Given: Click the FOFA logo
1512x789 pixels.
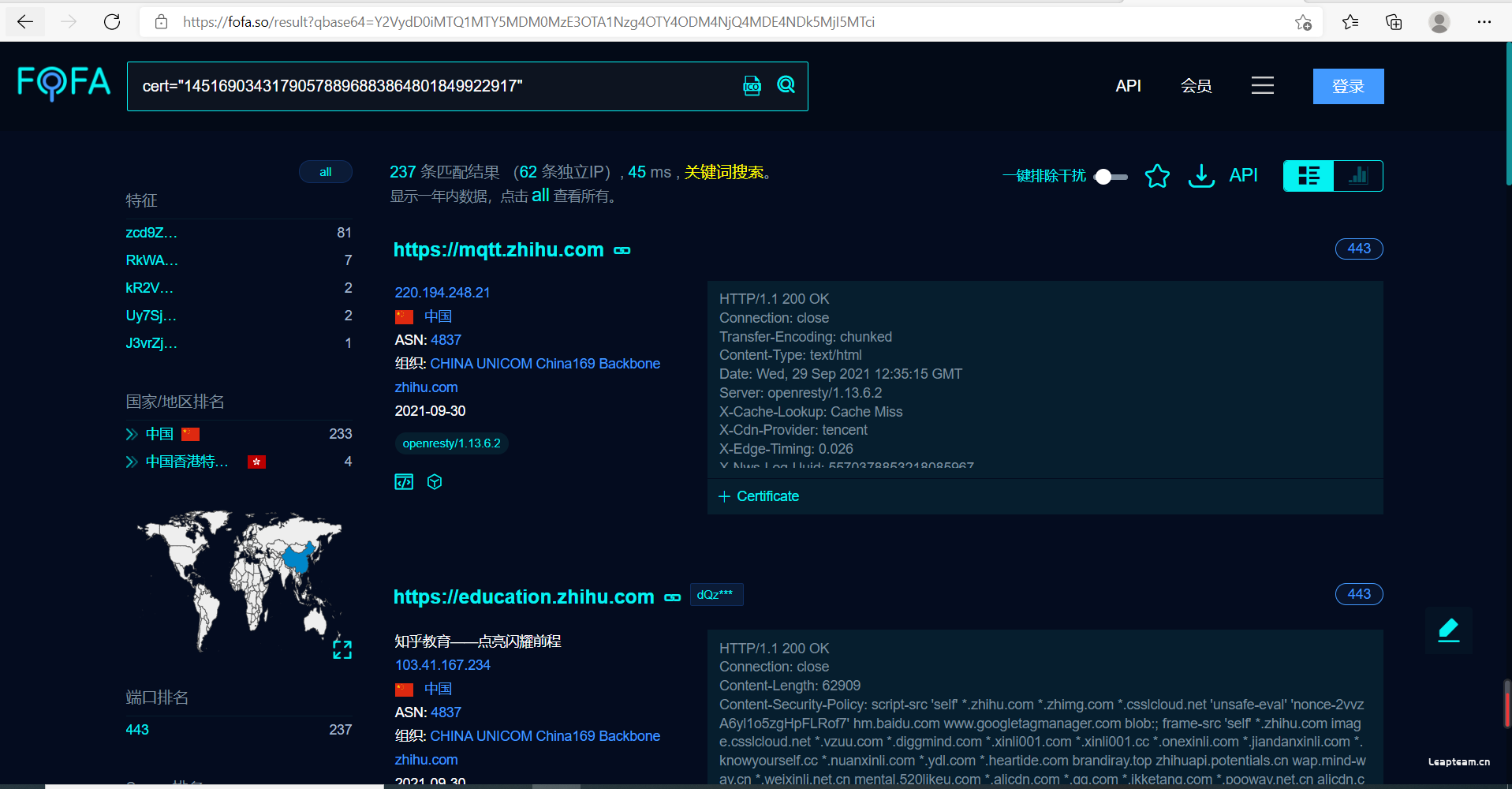Looking at the screenshot, I should point(64,83).
